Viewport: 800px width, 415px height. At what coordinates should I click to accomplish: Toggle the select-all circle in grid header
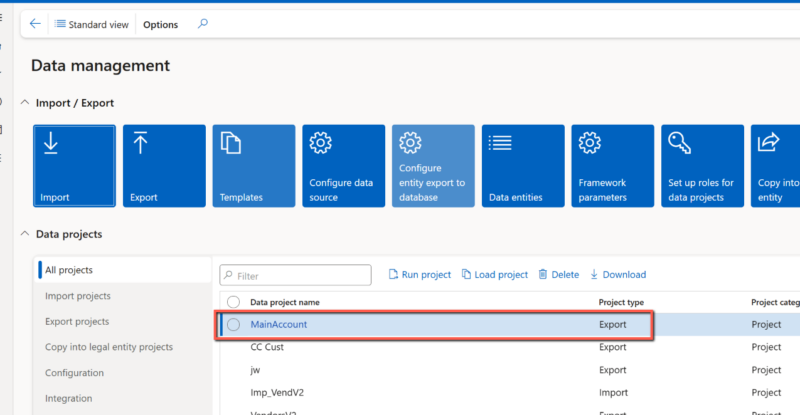234,302
